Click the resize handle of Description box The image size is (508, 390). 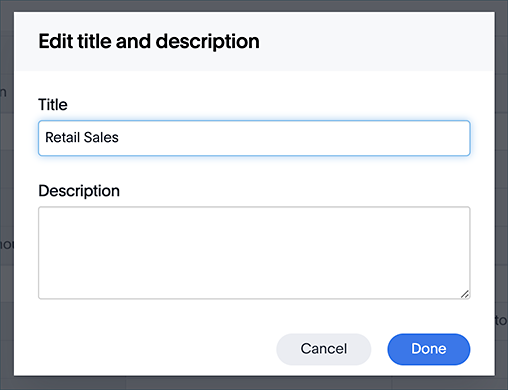pyautogui.click(x=465, y=294)
